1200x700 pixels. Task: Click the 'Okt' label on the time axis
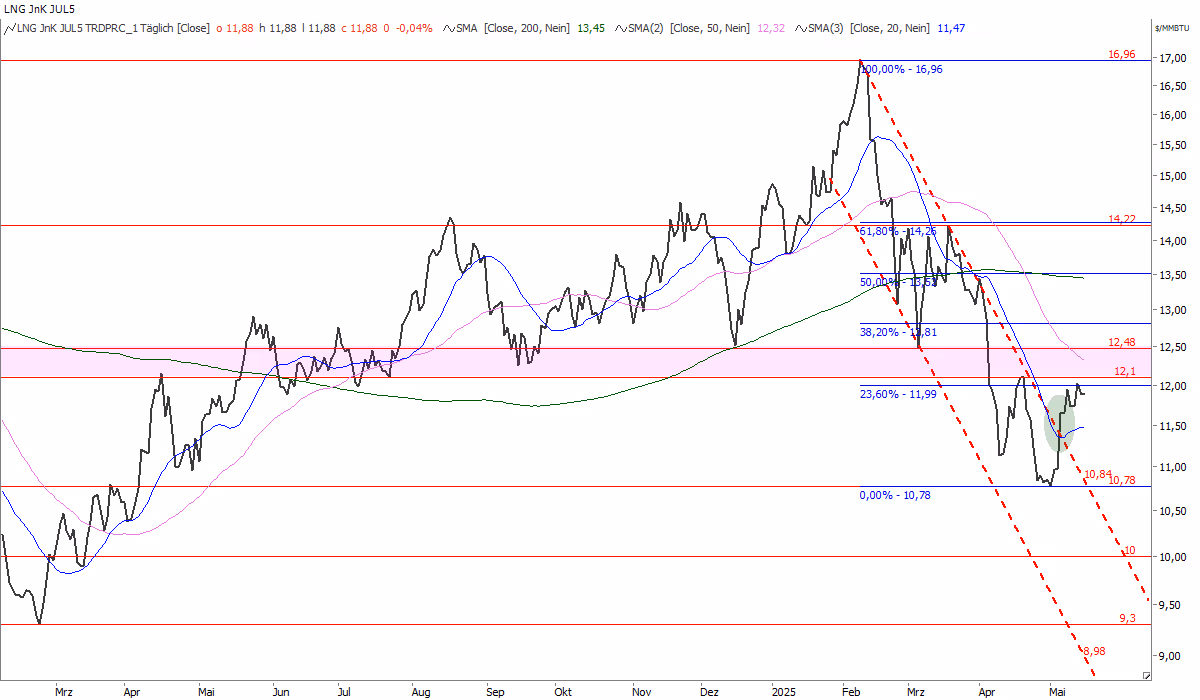tap(563, 691)
